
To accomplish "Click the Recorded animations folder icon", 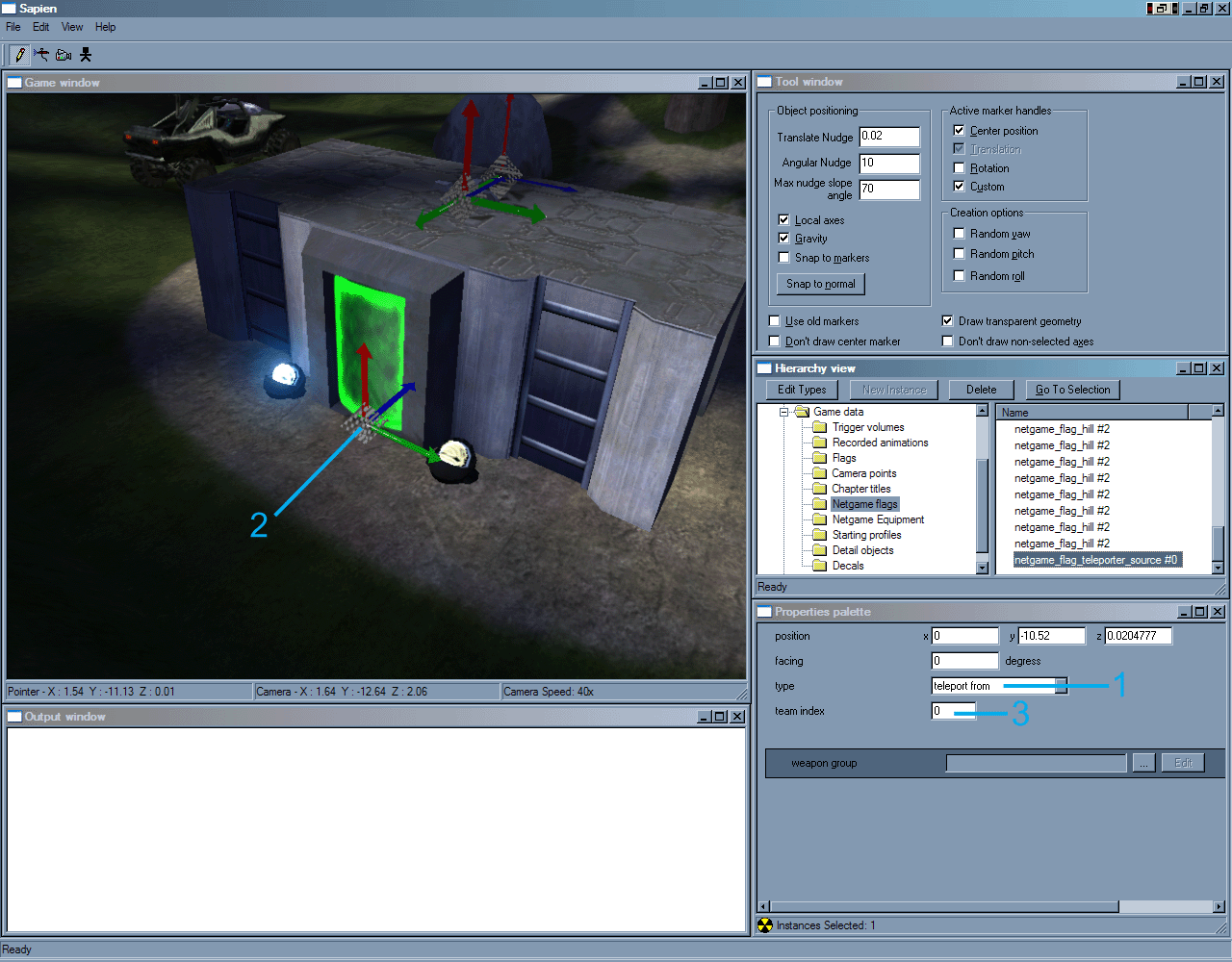I will click(820, 443).
